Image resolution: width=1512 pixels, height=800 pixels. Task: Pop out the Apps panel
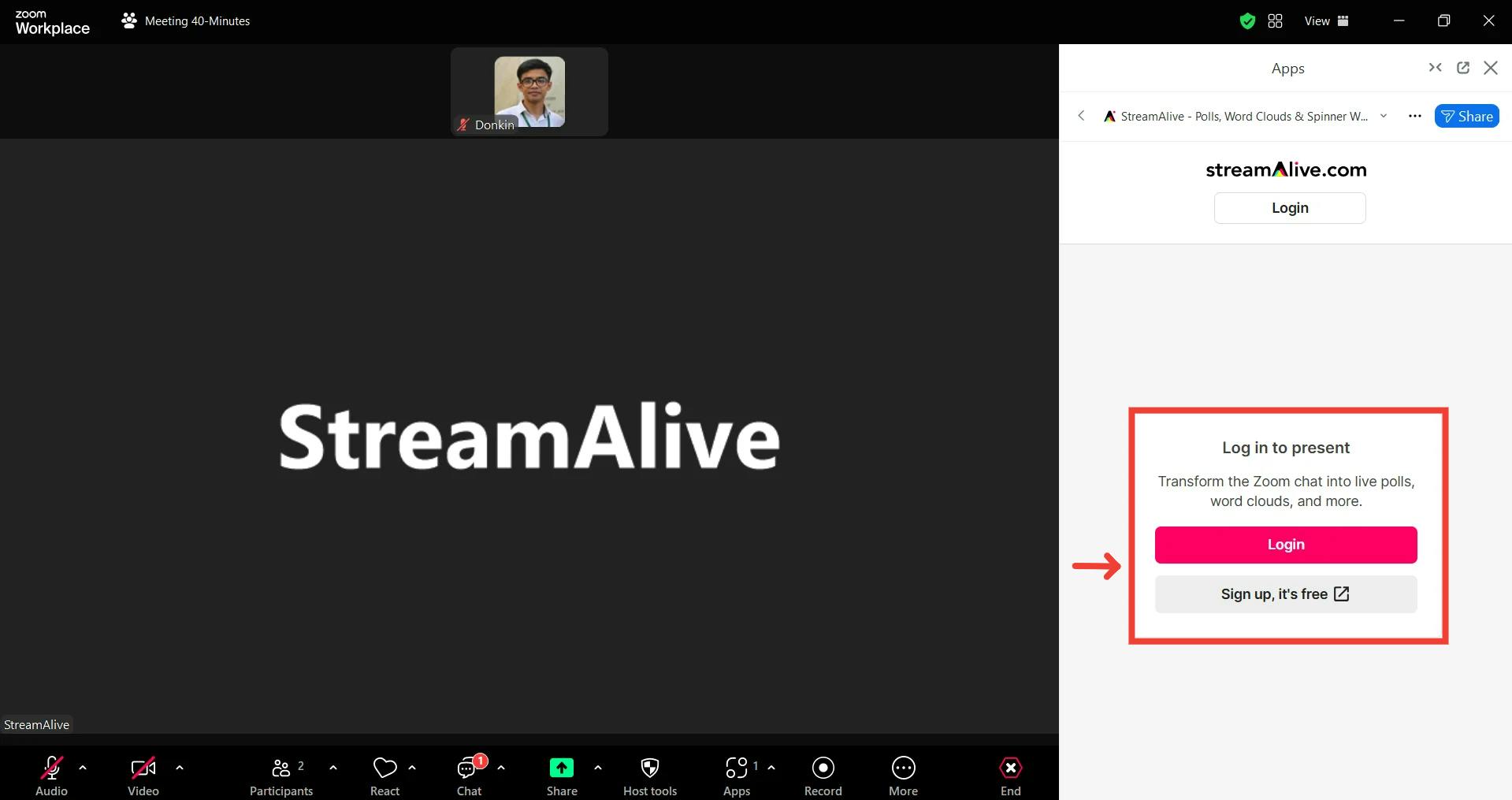(x=1463, y=68)
